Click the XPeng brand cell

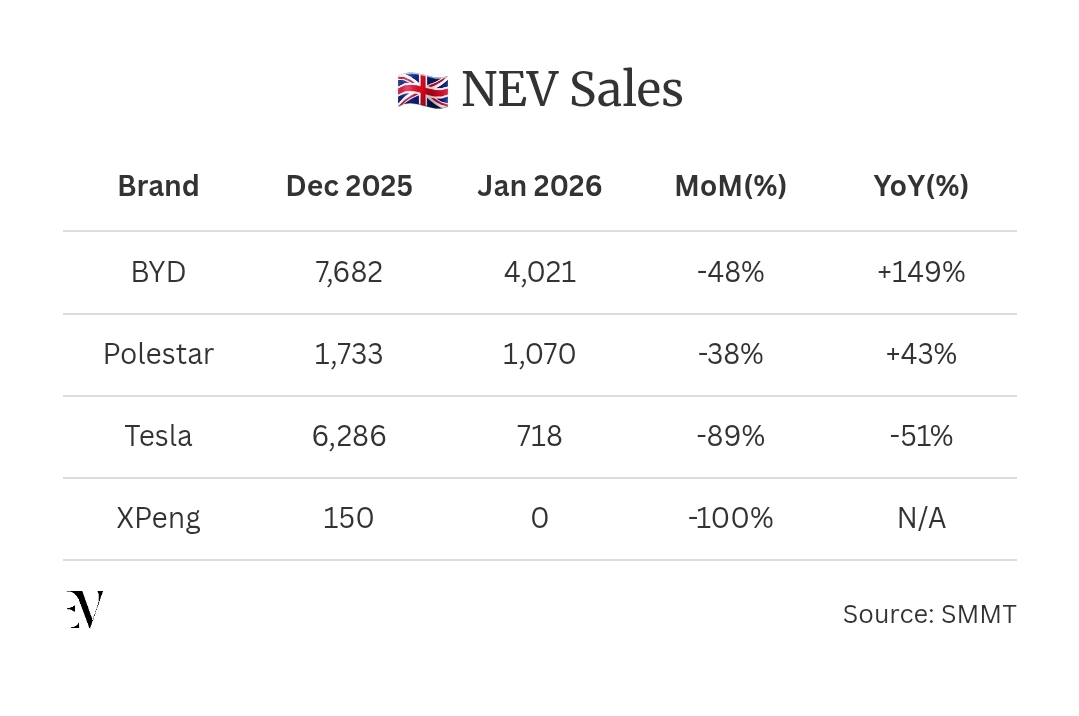click(x=158, y=518)
